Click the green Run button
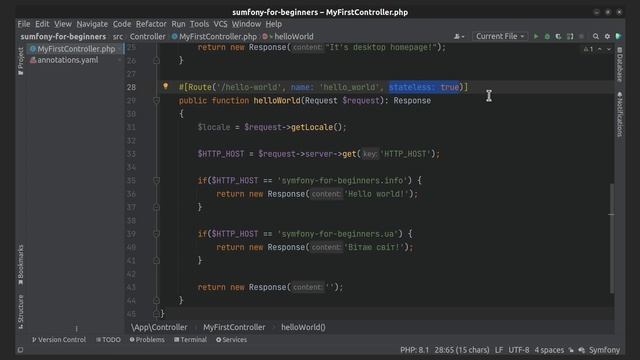This screenshot has height=360, width=640. click(536, 36)
